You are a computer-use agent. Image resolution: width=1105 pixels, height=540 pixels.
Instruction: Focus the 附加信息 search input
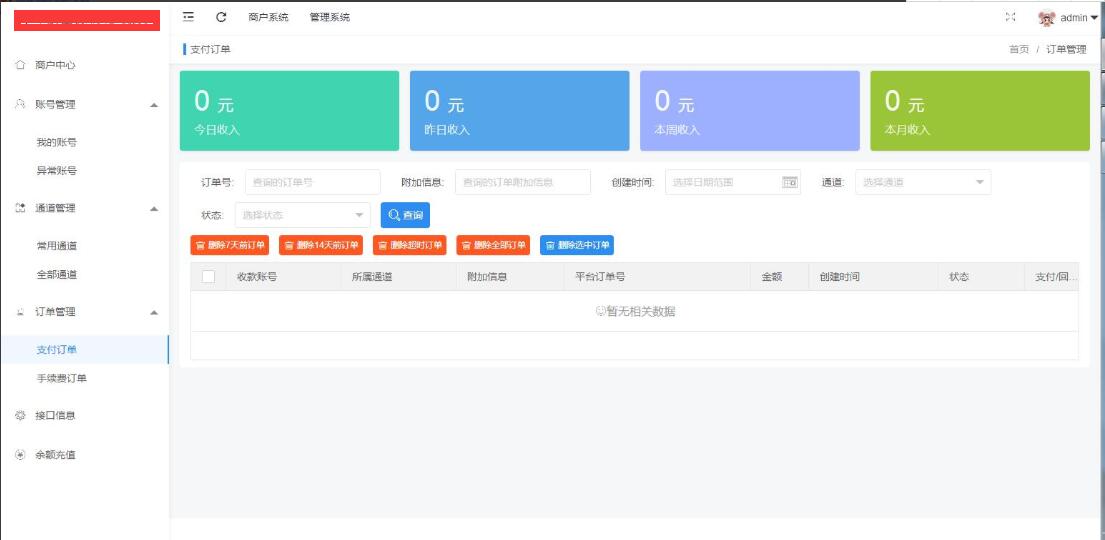coord(523,182)
